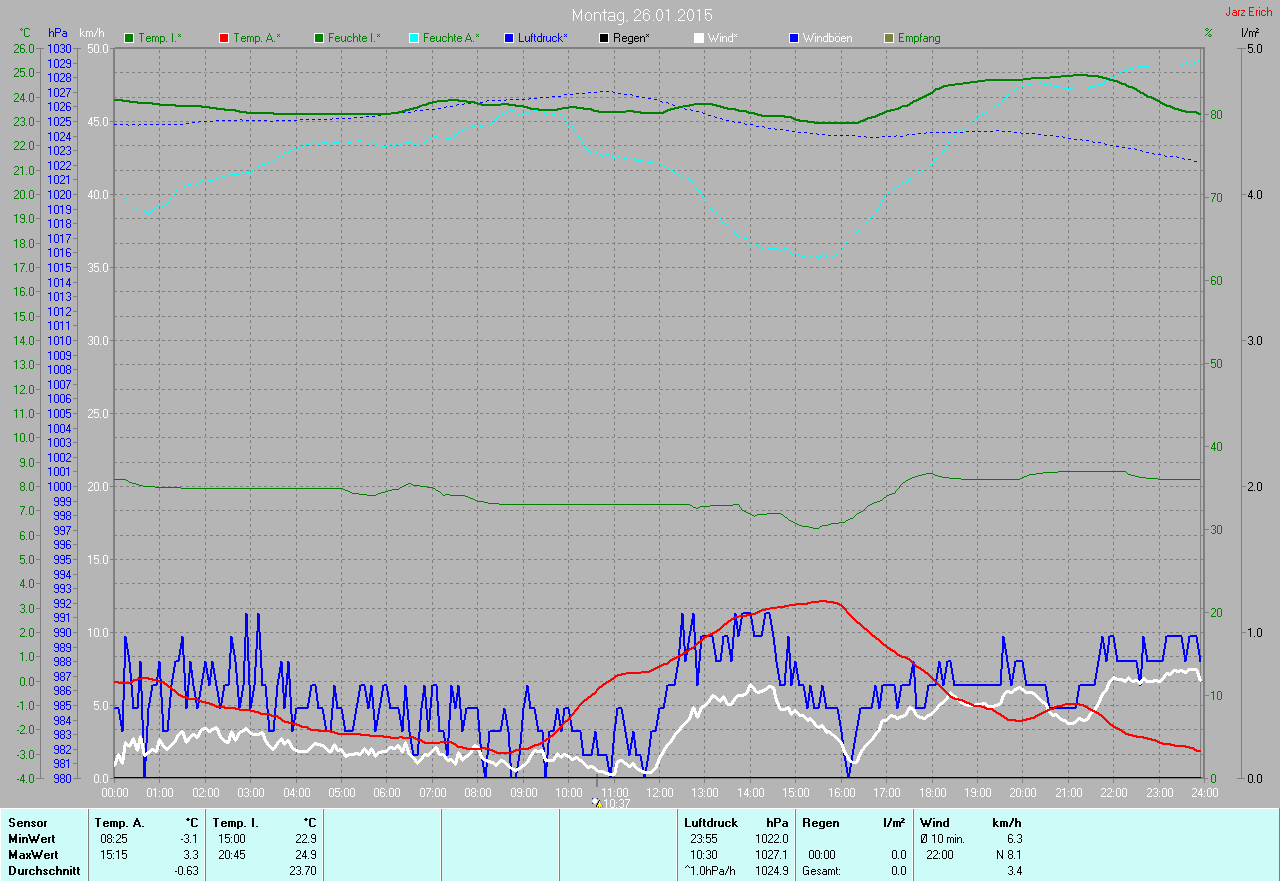Click the olive Empfang legend square
This screenshot has height=881, width=1280.
click(x=889, y=38)
